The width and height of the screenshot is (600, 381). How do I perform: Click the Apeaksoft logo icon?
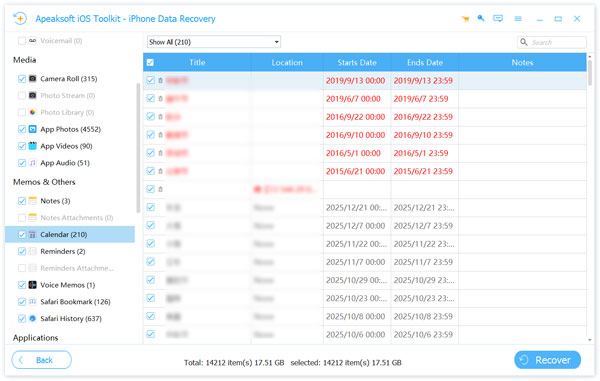point(20,18)
